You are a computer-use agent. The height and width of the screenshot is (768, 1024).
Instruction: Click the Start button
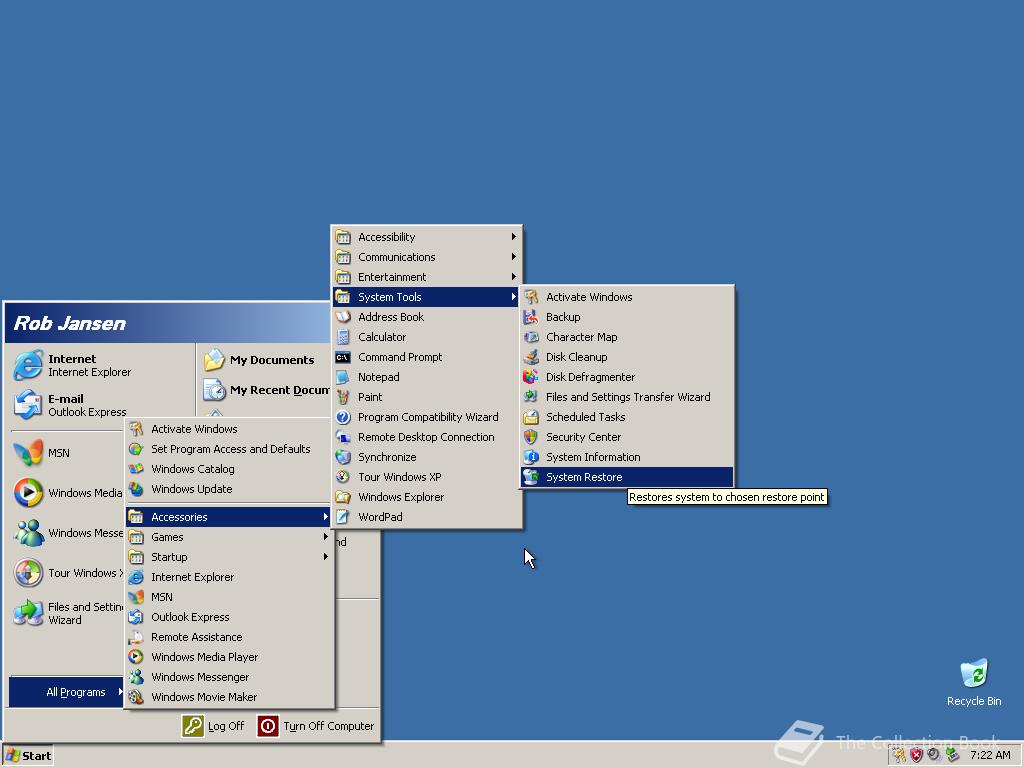[x=27, y=756]
